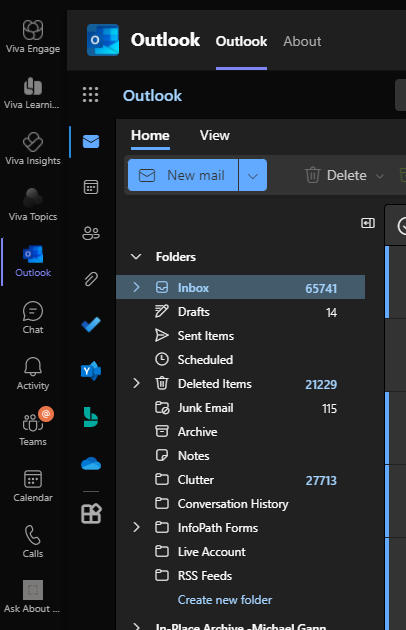Open OneDrive cloud icon
406x630 pixels.
(91, 464)
